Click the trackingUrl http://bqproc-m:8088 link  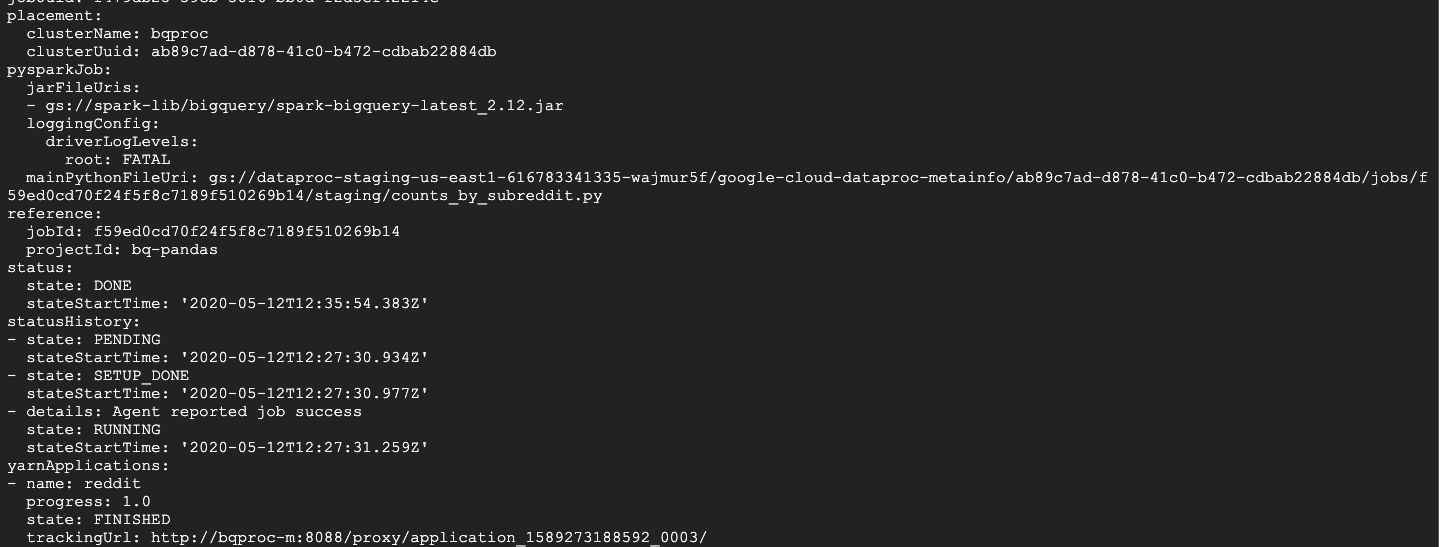point(428,538)
